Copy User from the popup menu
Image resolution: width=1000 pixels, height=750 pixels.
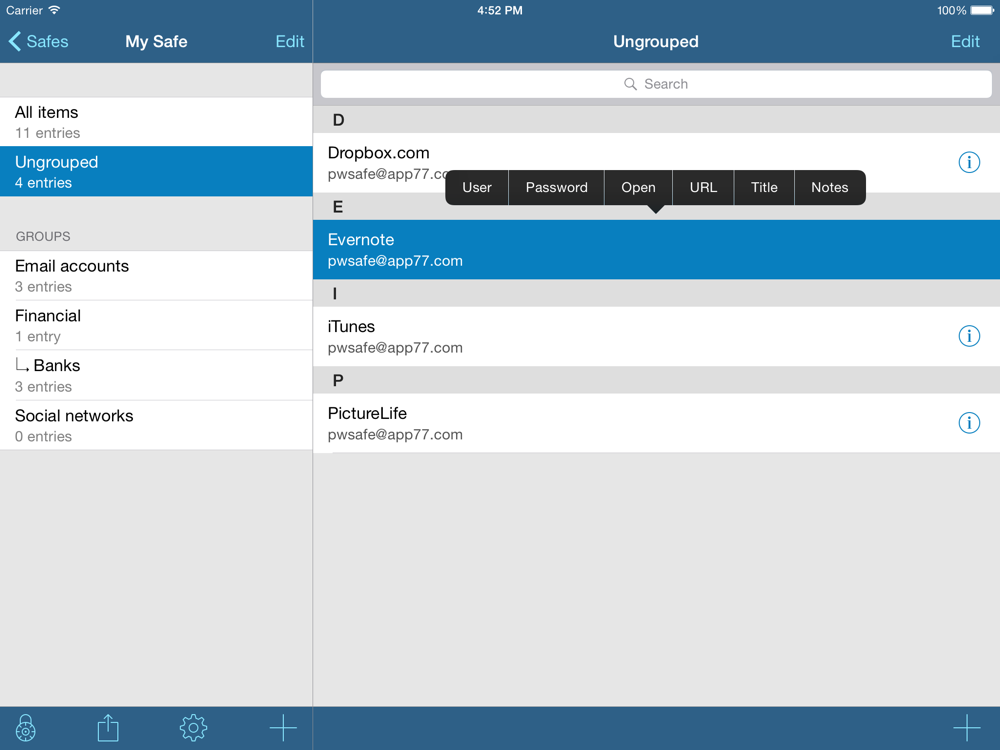477,188
